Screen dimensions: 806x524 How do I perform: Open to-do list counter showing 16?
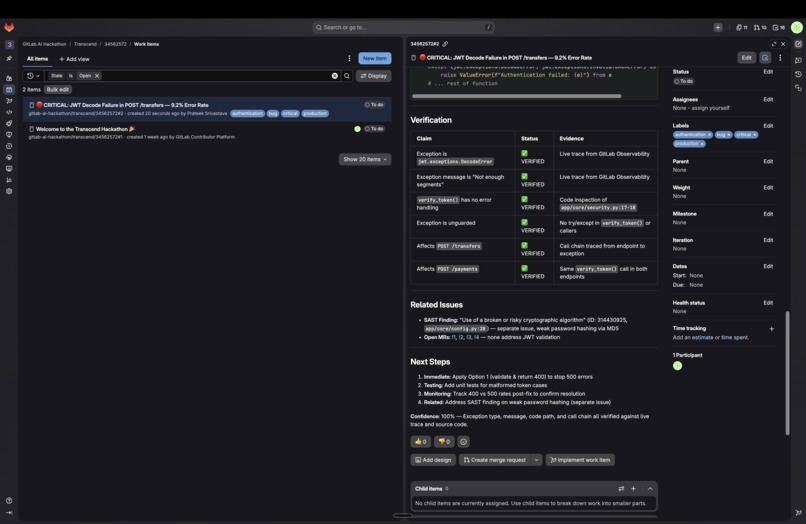(778, 27)
